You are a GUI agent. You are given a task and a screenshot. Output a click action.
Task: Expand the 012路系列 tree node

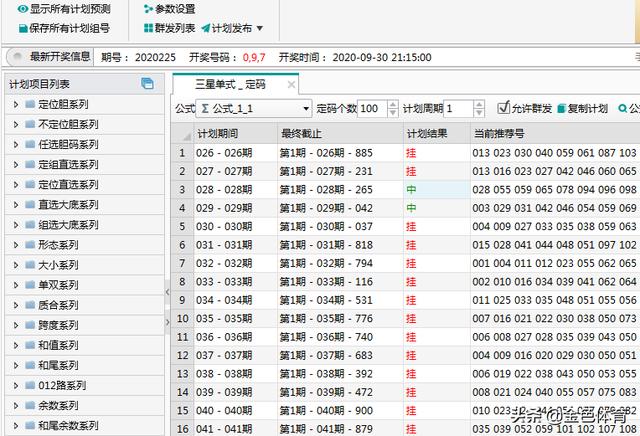coord(16,385)
